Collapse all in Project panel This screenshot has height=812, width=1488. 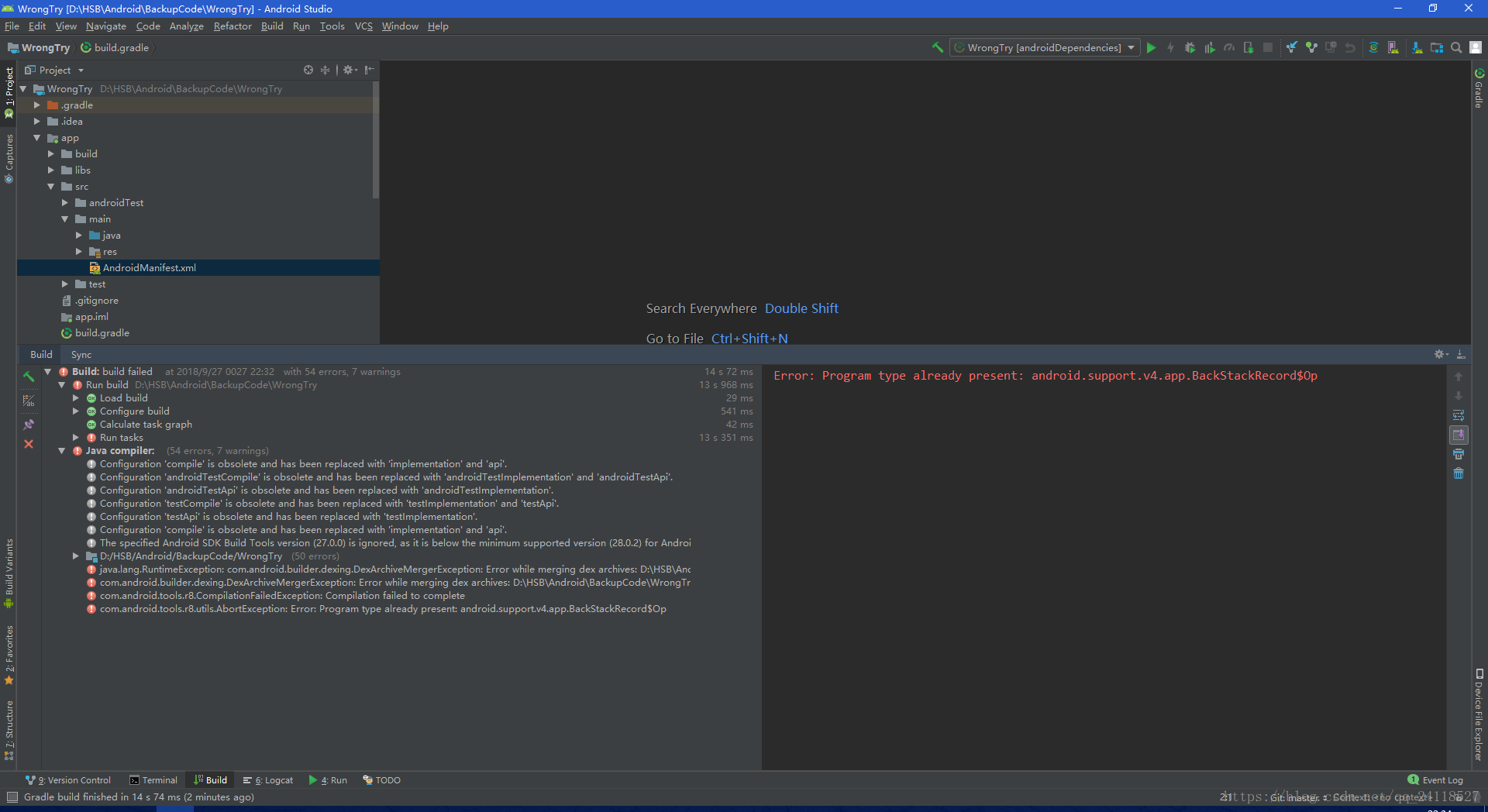pos(325,70)
